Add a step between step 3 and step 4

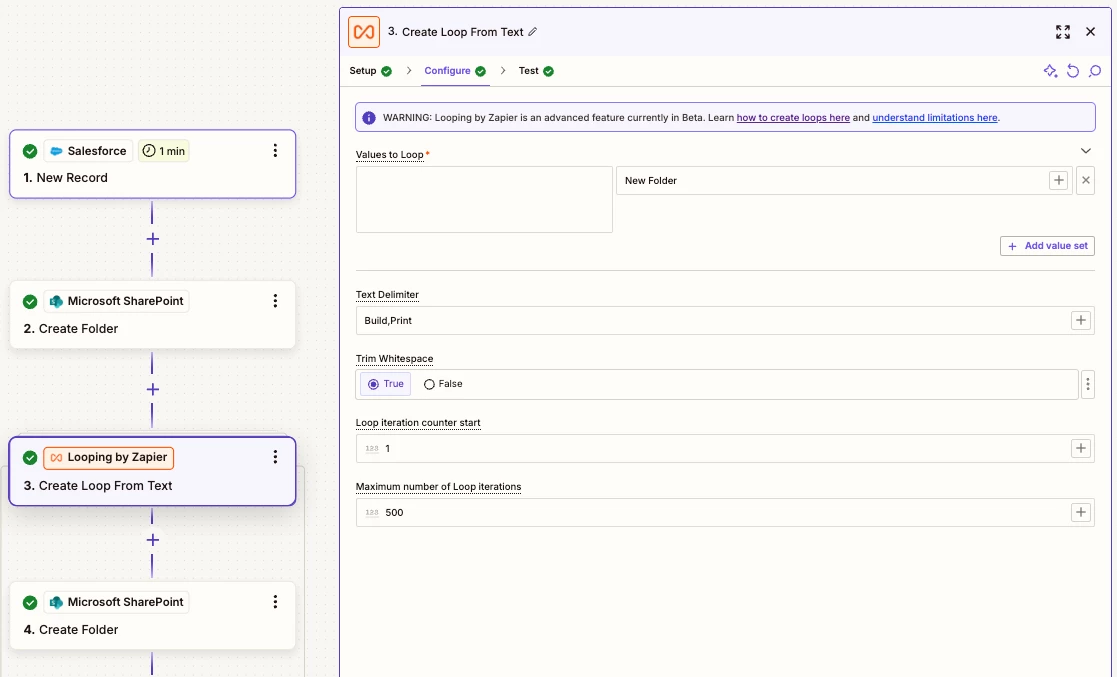tap(152, 539)
